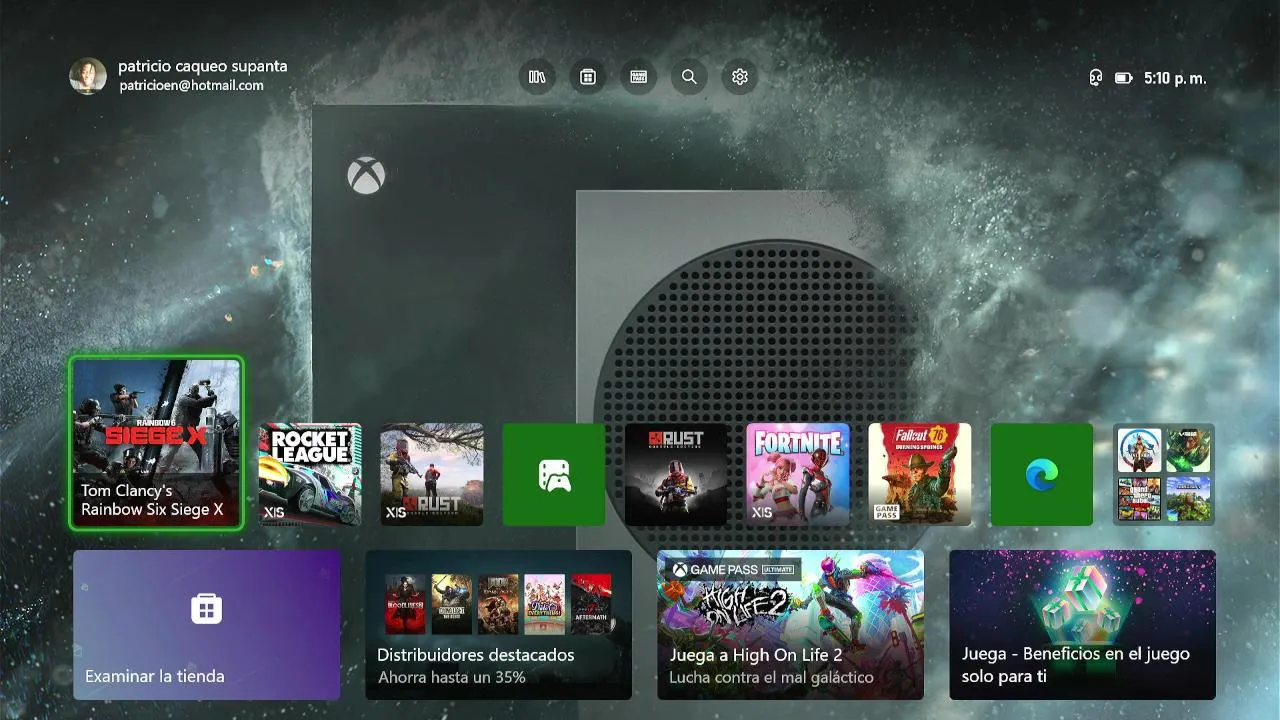The image size is (1280, 720).
Task: Launch Tom Clancy's Rainbow Six Siege X tile
Action: tap(156, 443)
